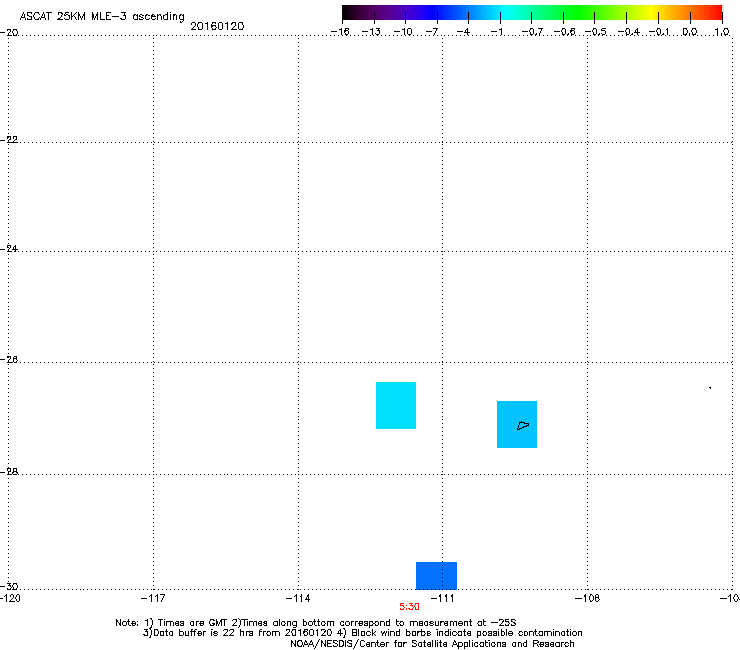Click the color bar label -0.4
Viewport: 740px width, 650px height.
tap(628, 32)
